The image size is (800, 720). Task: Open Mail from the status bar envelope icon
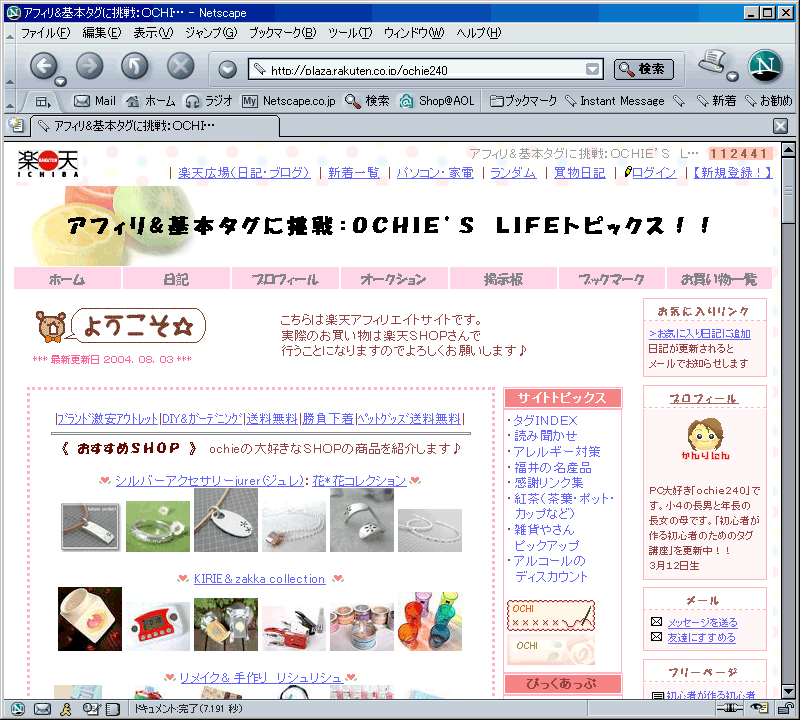coord(42,708)
